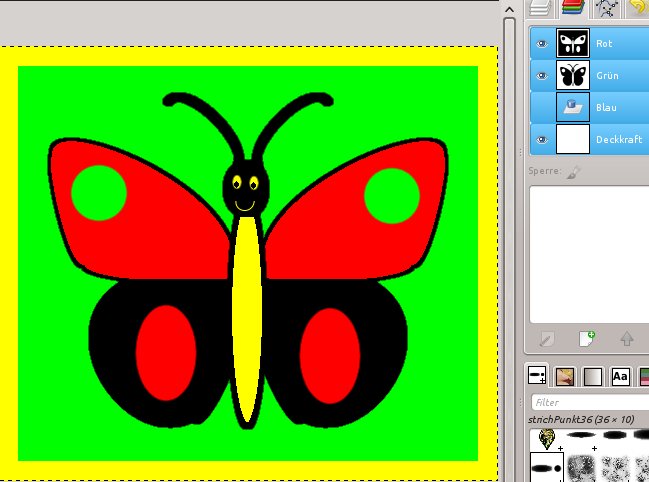
Task: Show the Blau channel by its empty eye slot
Action: pos(542,107)
